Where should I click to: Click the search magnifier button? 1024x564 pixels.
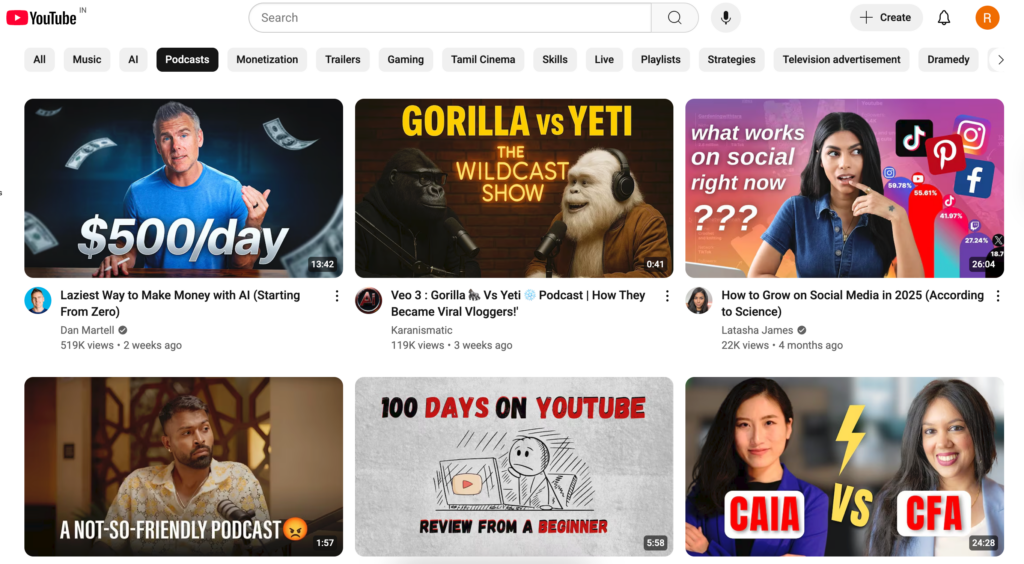pyautogui.click(x=675, y=18)
